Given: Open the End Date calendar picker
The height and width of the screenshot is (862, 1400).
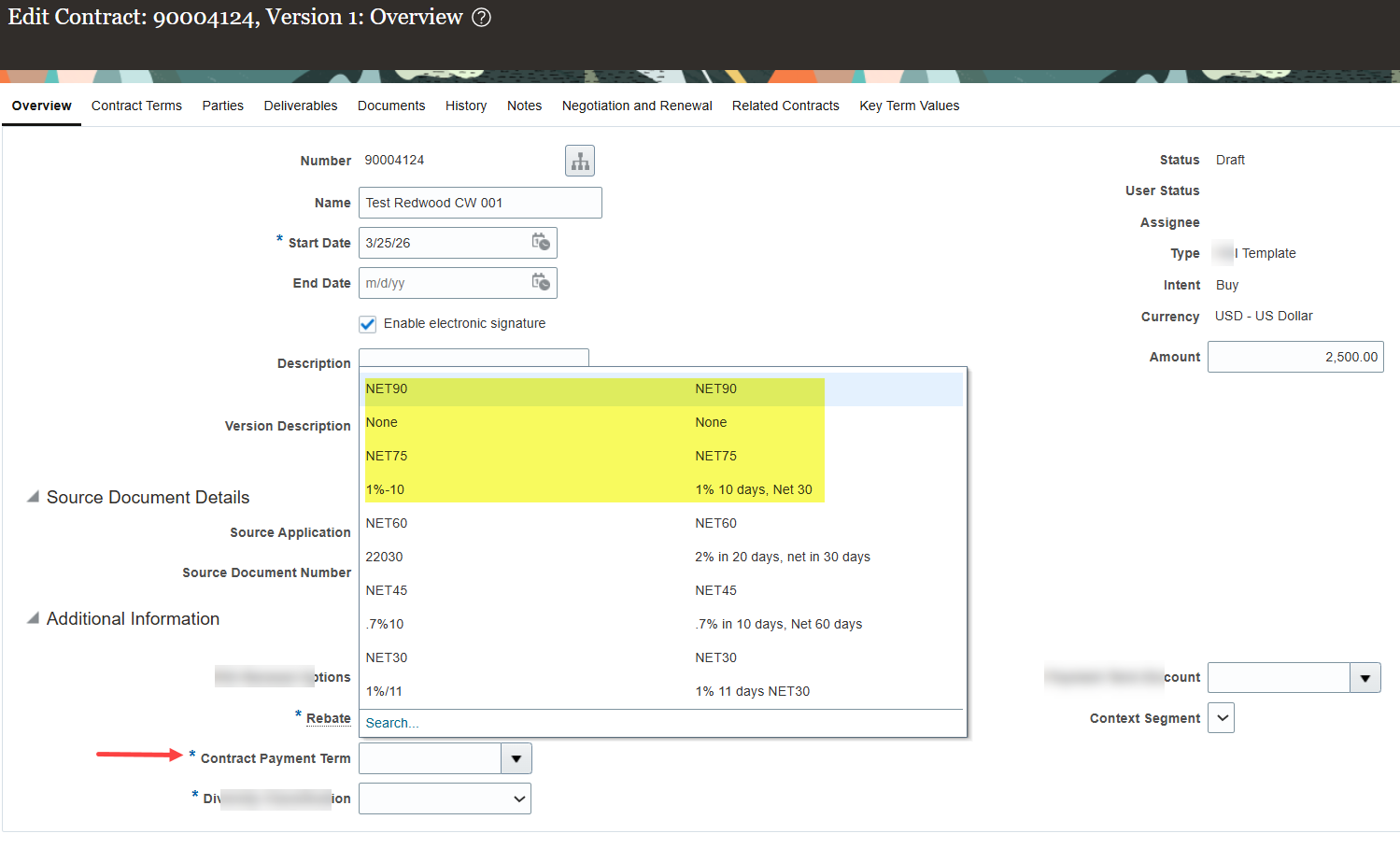Looking at the screenshot, I should [x=541, y=282].
